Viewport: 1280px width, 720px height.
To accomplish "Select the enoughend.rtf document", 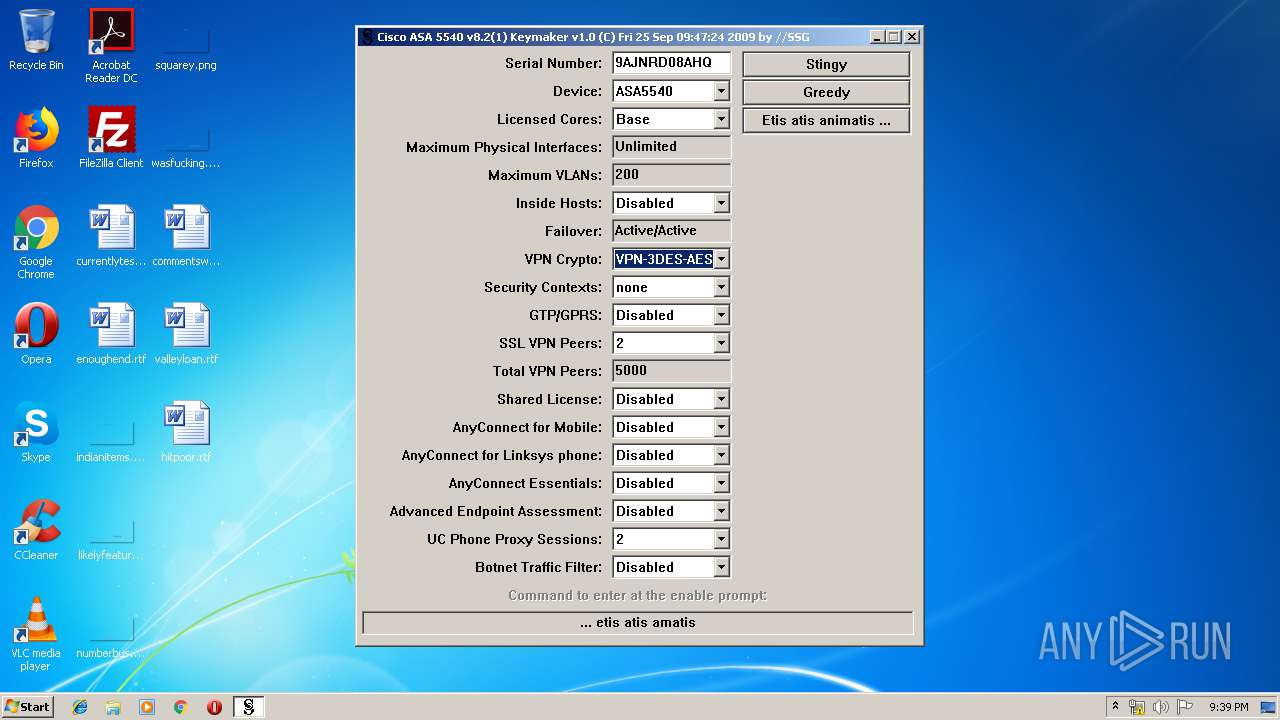I will (x=111, y=334).
